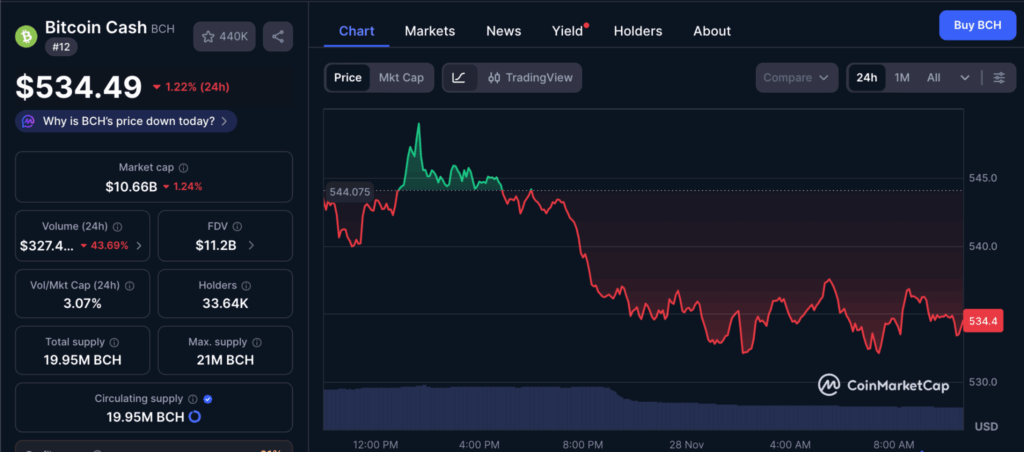1024x452 pixels.
Task: Open "Why is BCH's price down today?"
Action: [127, 121]
